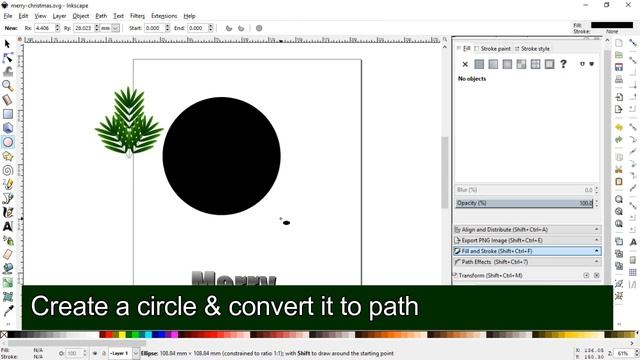Choose unset paint question mark
The image size is (640, 360).
[563, 64]
